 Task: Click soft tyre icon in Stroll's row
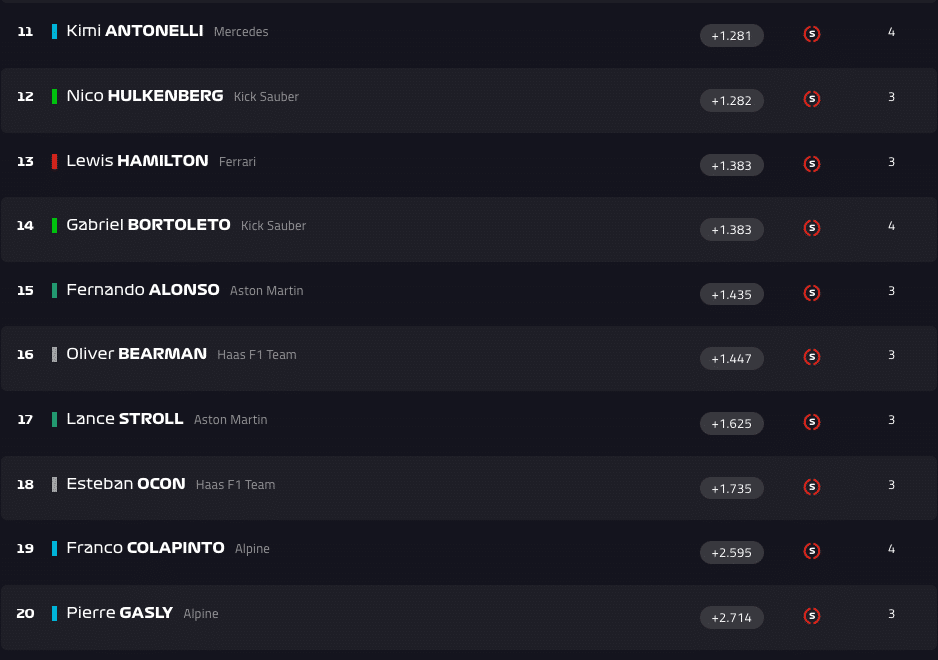point(812,422)
